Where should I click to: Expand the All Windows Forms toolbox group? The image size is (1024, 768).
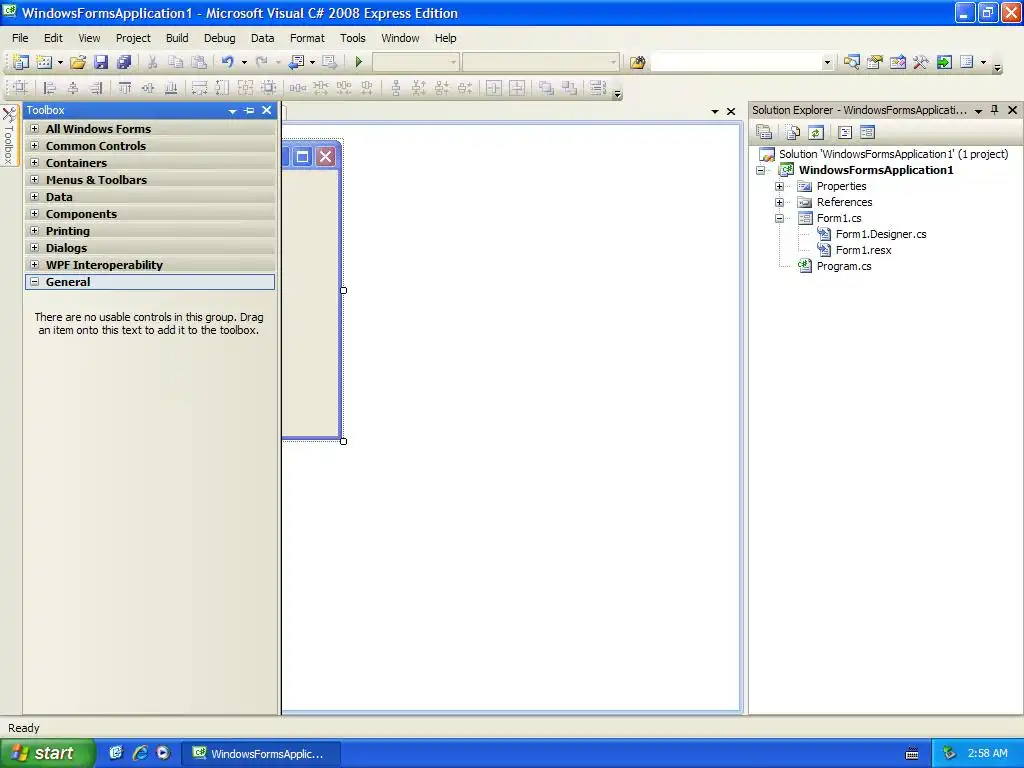point(35,129)
